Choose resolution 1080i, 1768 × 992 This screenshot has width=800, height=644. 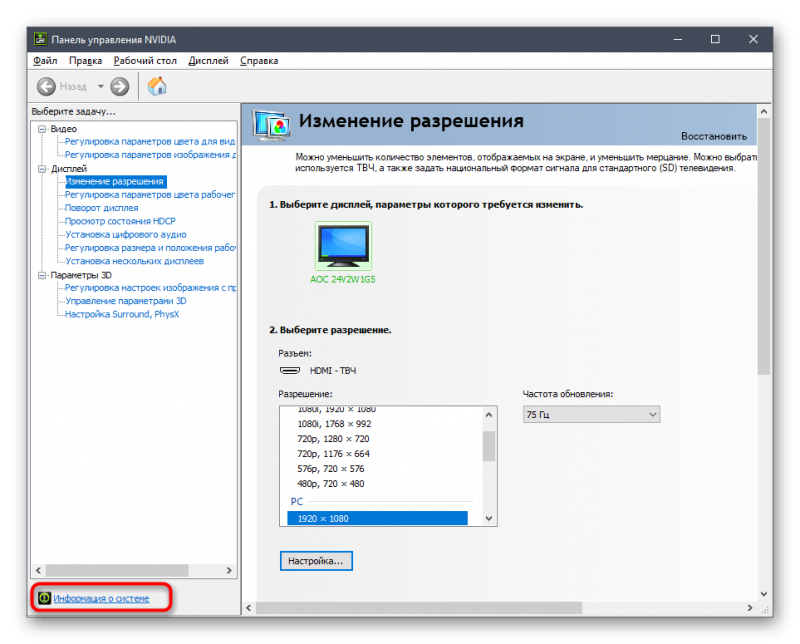pyautogui.click(x=334, y=424)
